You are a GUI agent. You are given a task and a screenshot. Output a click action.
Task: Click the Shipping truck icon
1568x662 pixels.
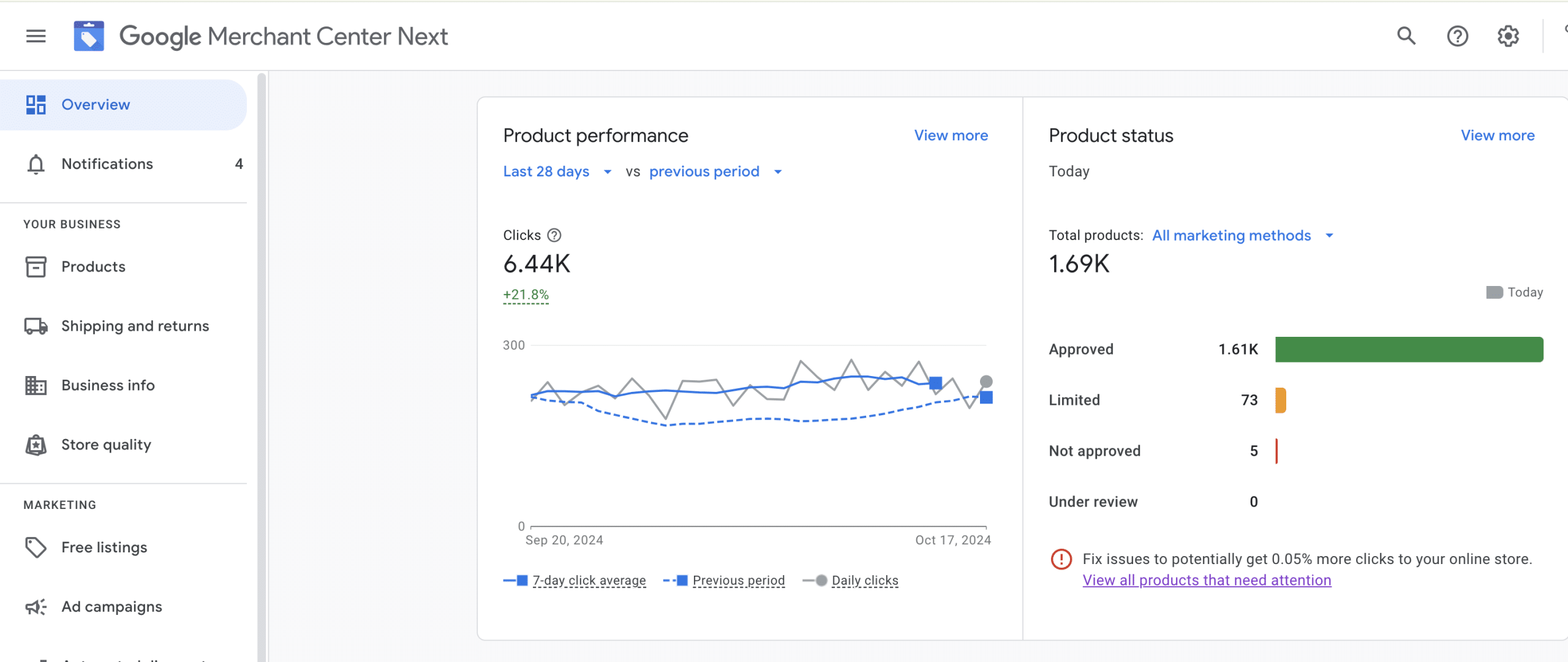(36, 326)
